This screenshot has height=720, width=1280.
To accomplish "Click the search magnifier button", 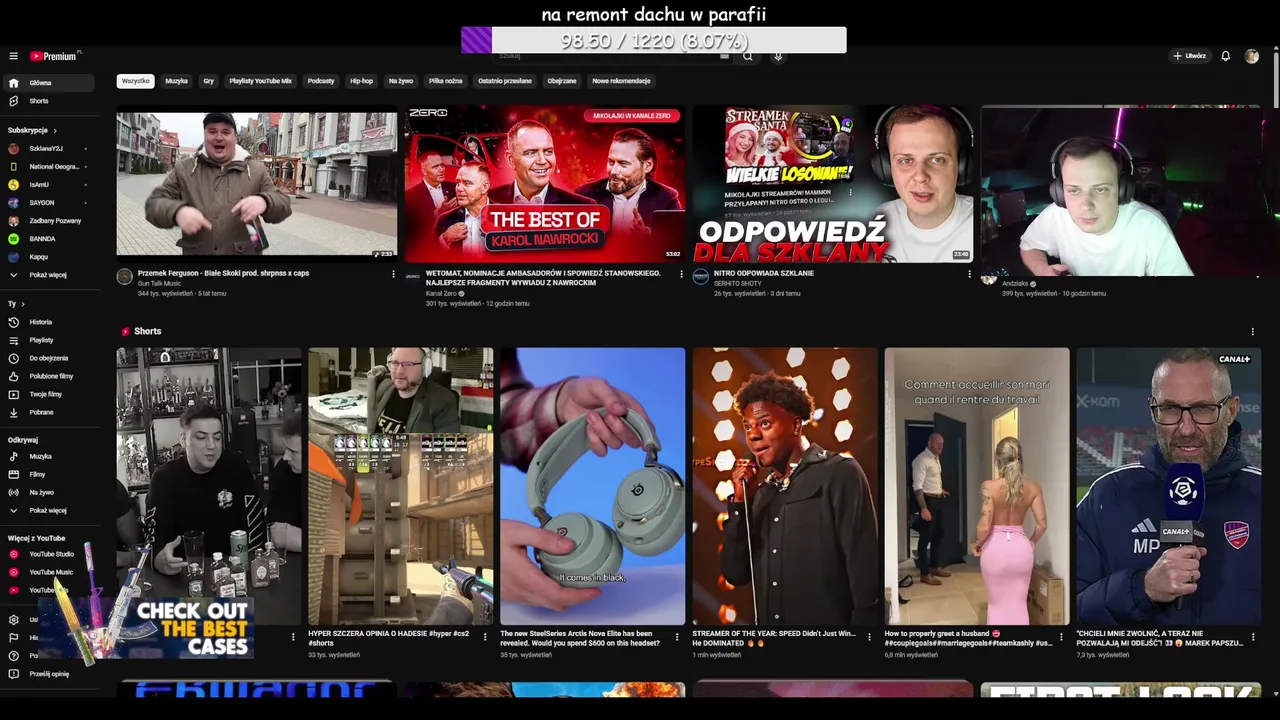I will pos(747,56).
